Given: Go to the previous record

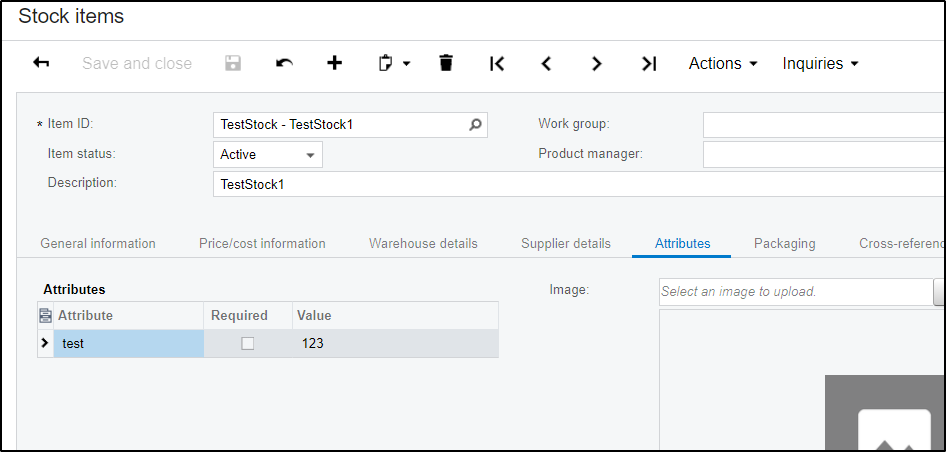Looking at the screenshot, I should click(546, 63).
